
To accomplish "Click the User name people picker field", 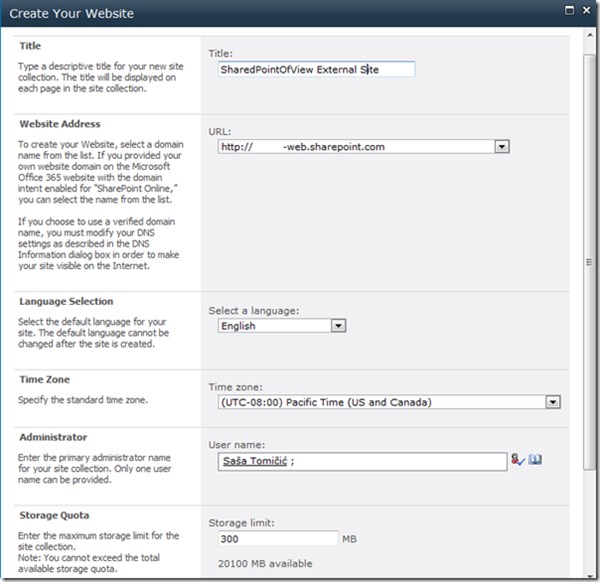I will coord(400,461).
